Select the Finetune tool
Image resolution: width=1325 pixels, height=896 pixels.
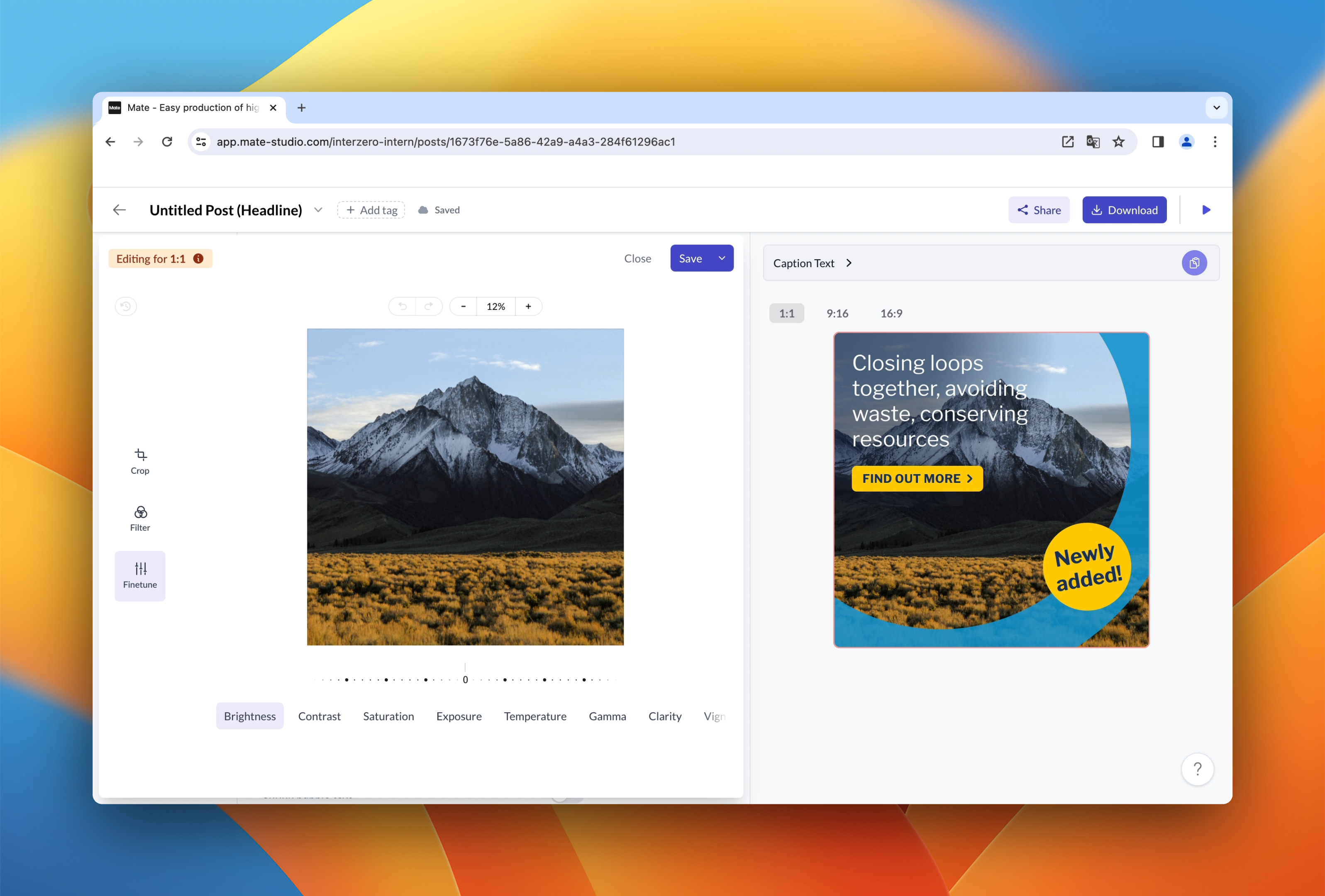140,575
